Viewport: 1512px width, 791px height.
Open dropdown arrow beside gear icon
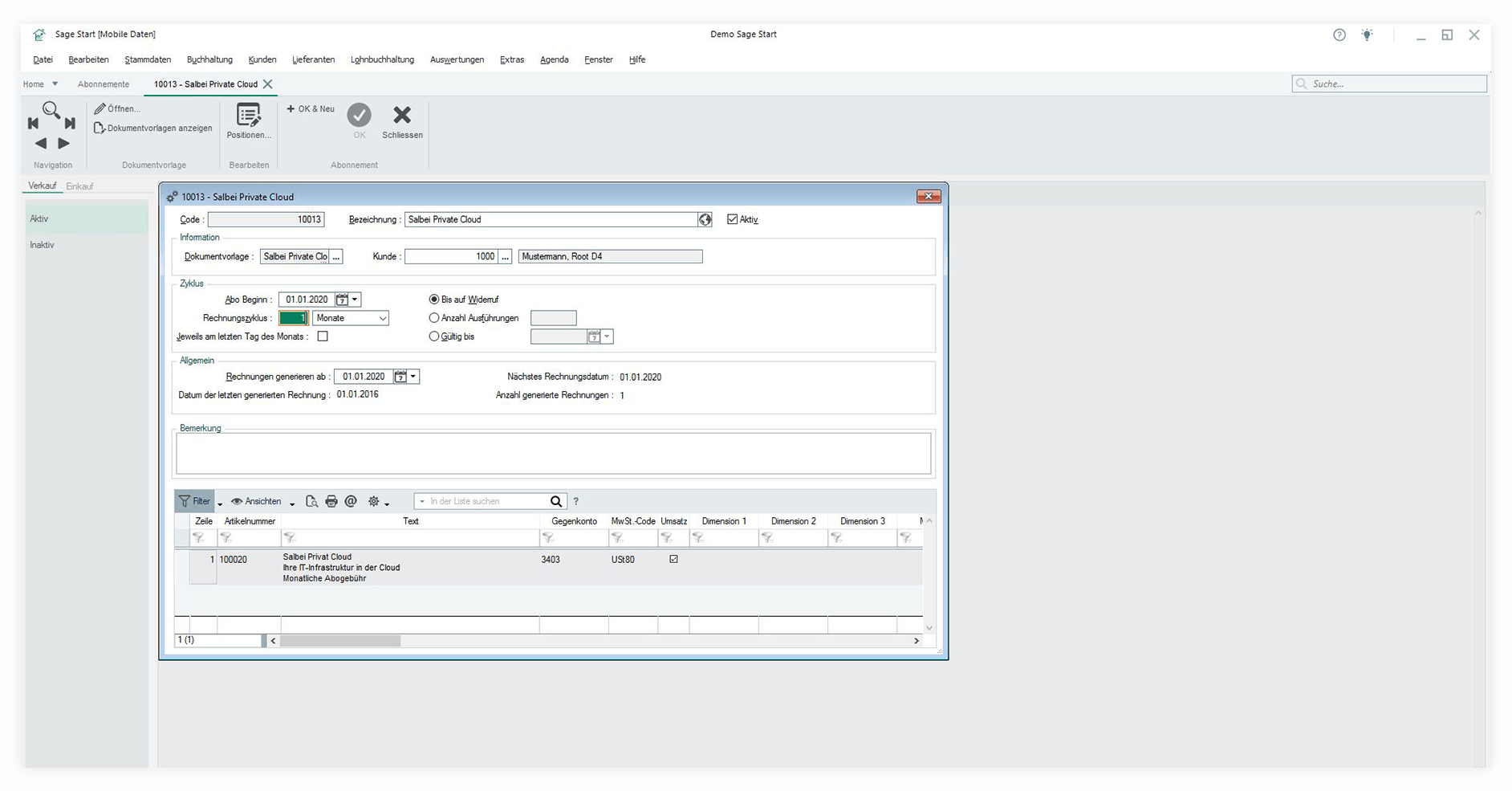point(387,504)
